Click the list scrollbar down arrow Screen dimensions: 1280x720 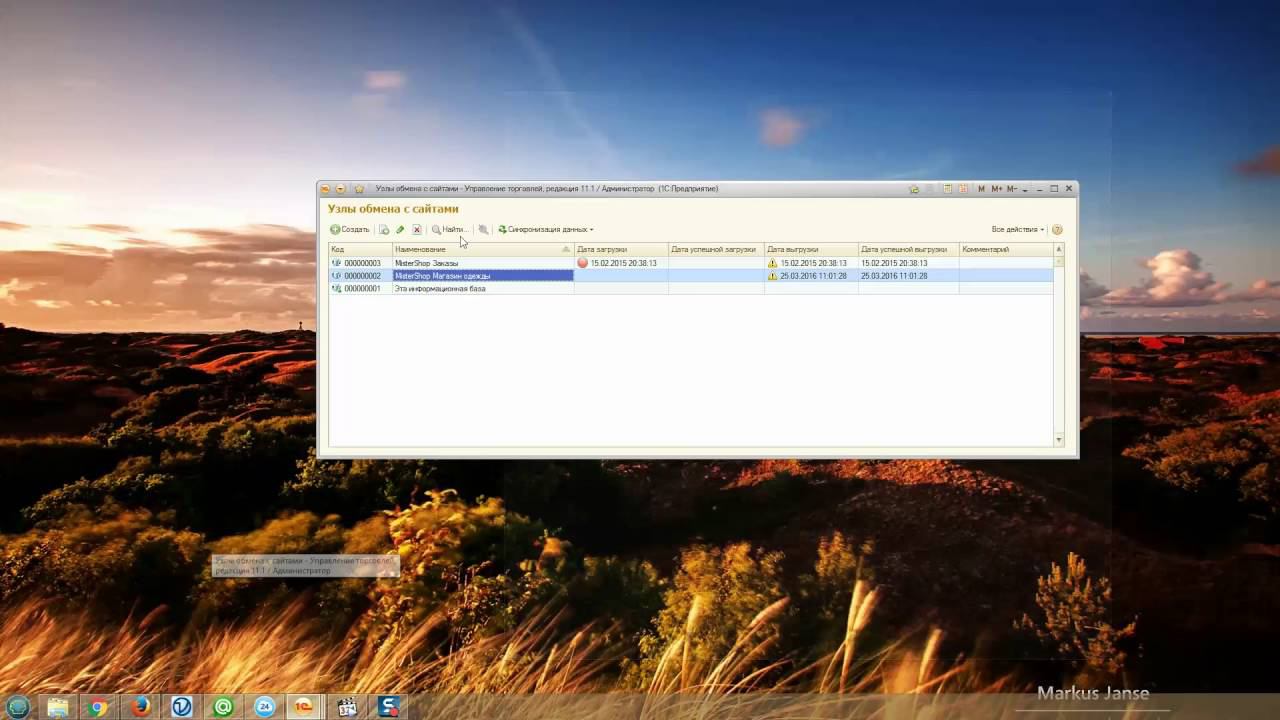(x=1059, y=439)
